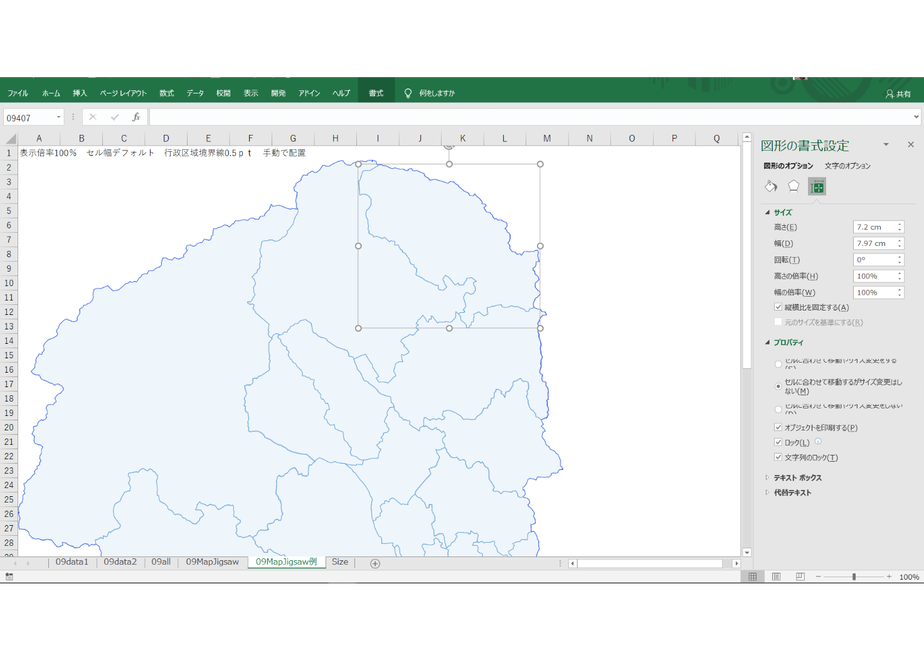
Task: Select third radio: don't move or size
Action: (778, 409)
